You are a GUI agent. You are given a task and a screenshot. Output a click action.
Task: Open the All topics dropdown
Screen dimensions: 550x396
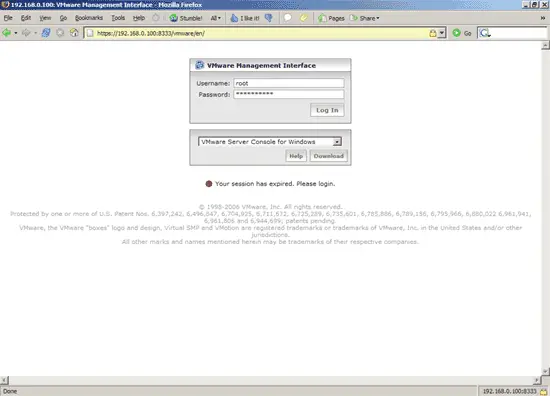pyautogui.click(x=215, y=18)
